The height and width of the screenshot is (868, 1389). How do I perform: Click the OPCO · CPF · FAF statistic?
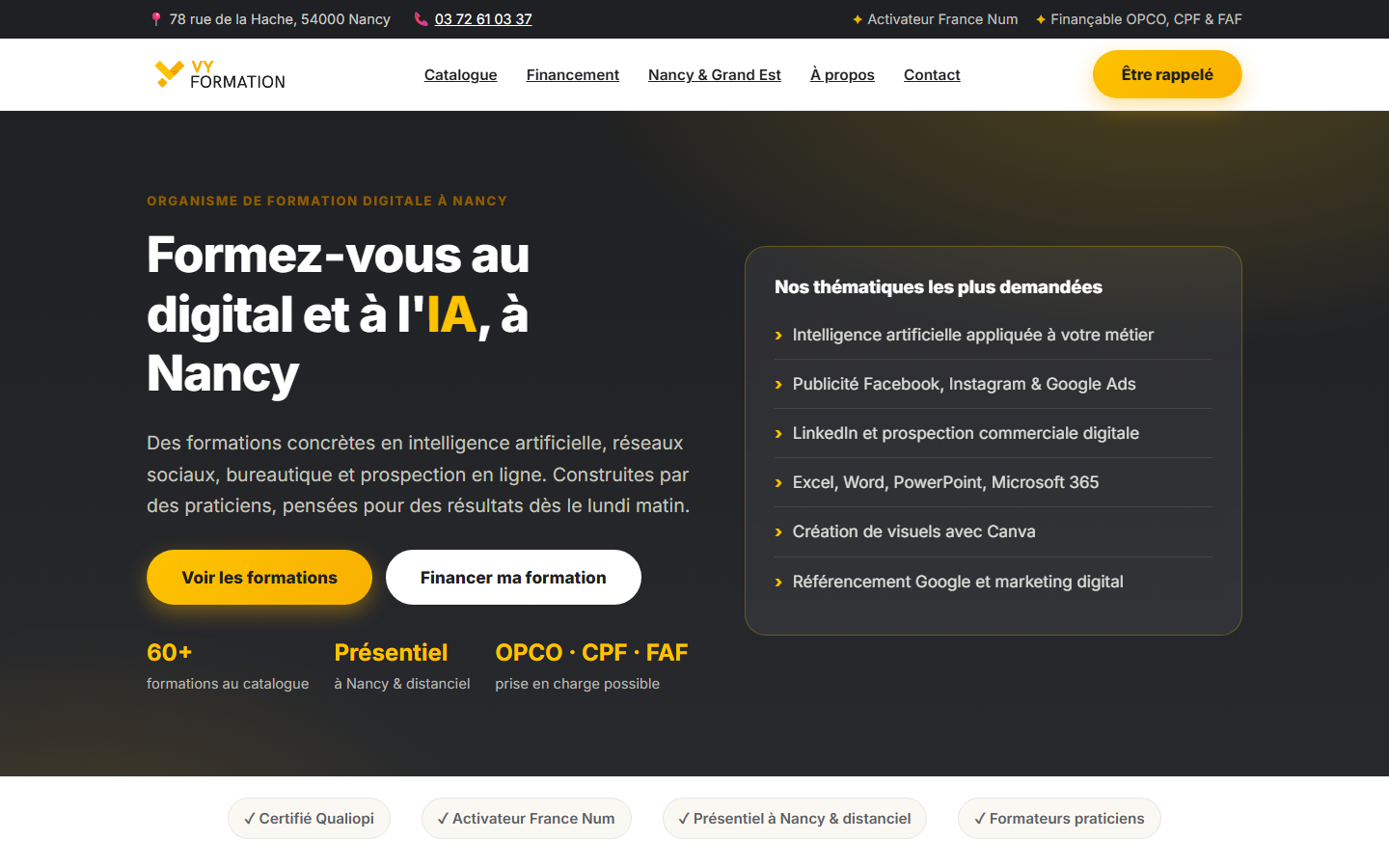point(591,666)
